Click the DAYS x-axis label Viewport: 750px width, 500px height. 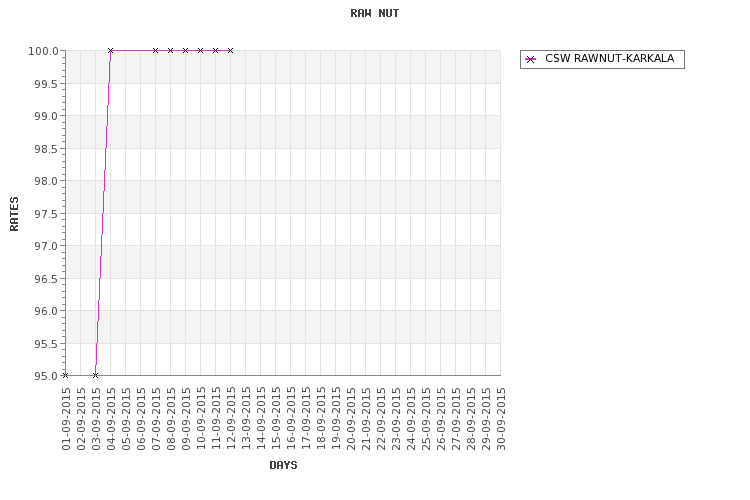(283, 465)
